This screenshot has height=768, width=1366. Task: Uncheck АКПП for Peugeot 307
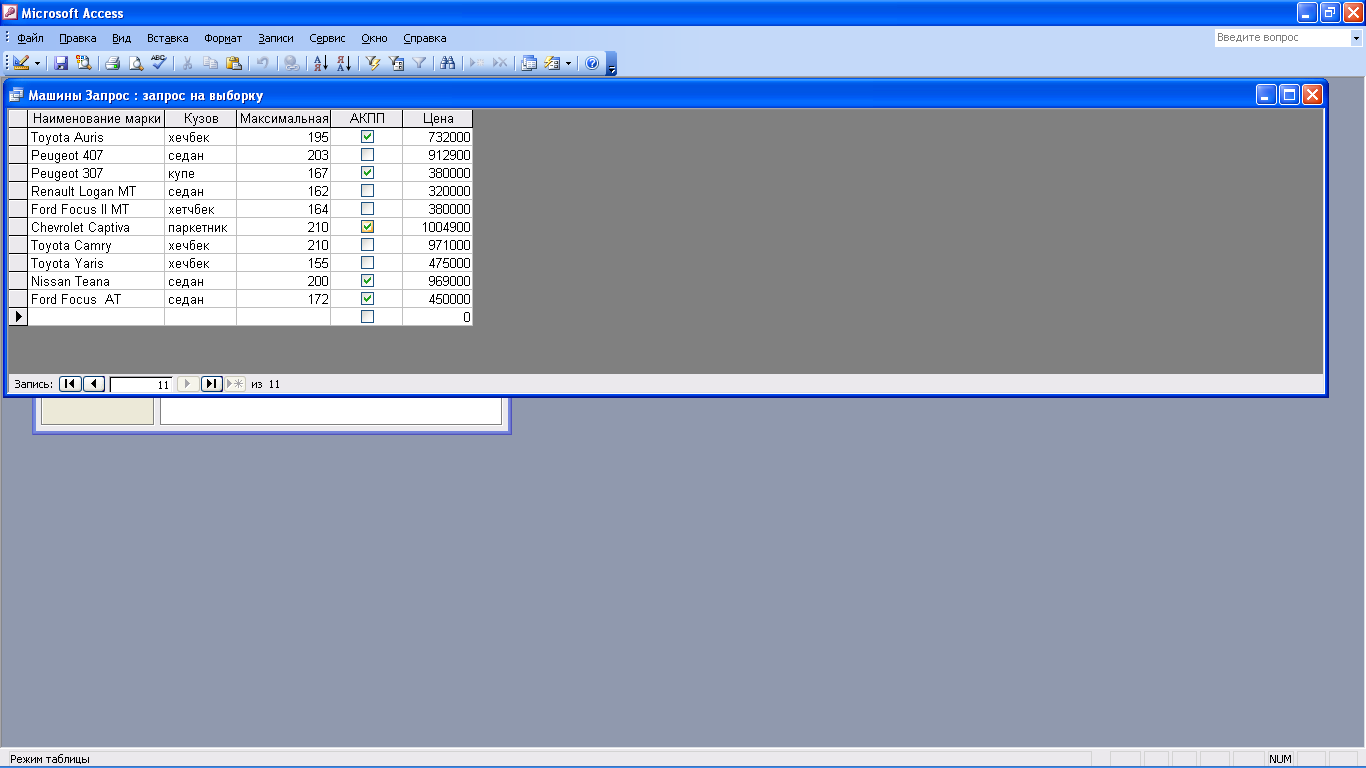point(367,173)
